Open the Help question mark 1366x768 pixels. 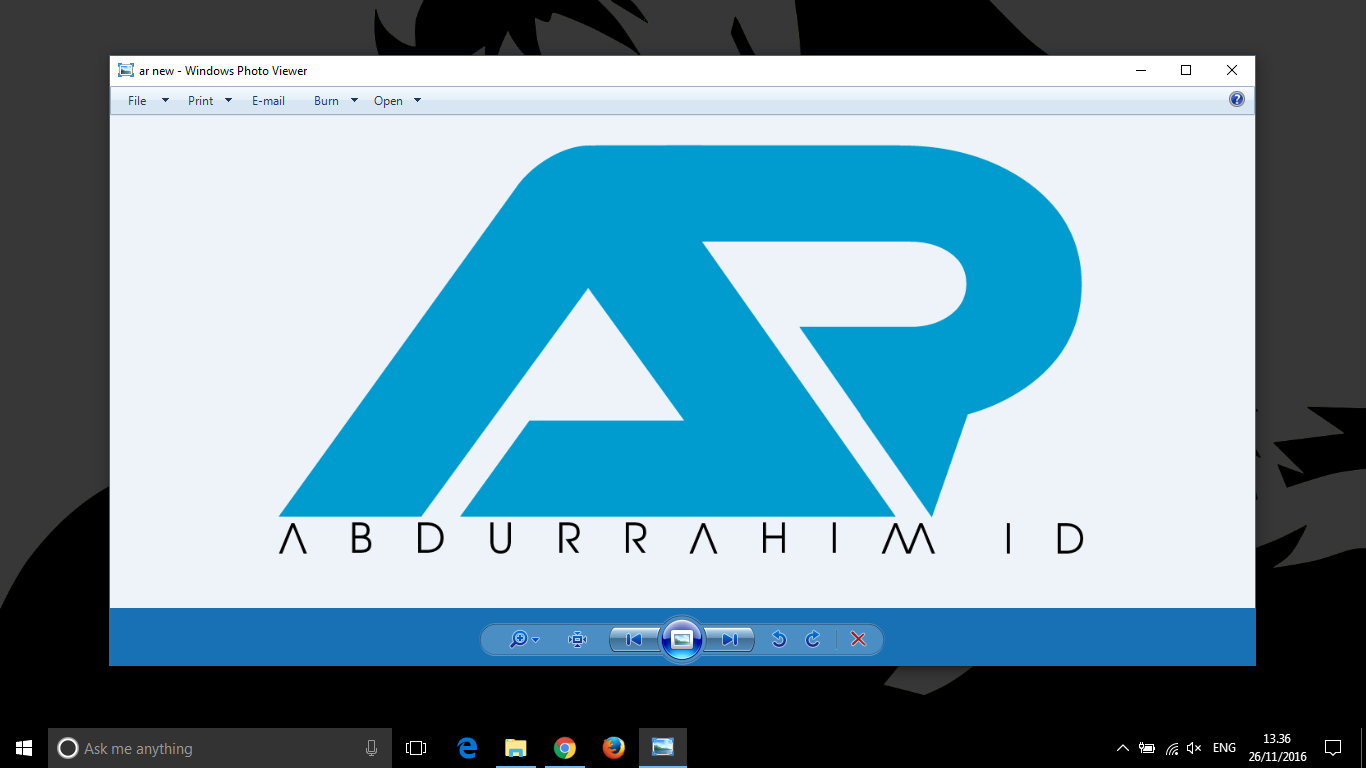(1237, 100)
